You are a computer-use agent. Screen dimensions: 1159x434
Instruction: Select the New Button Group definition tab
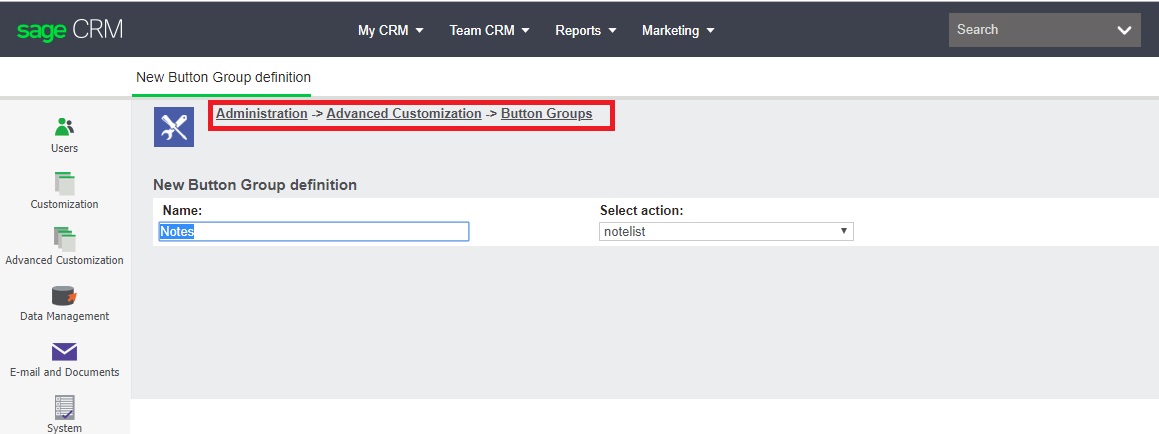point(223,77)
